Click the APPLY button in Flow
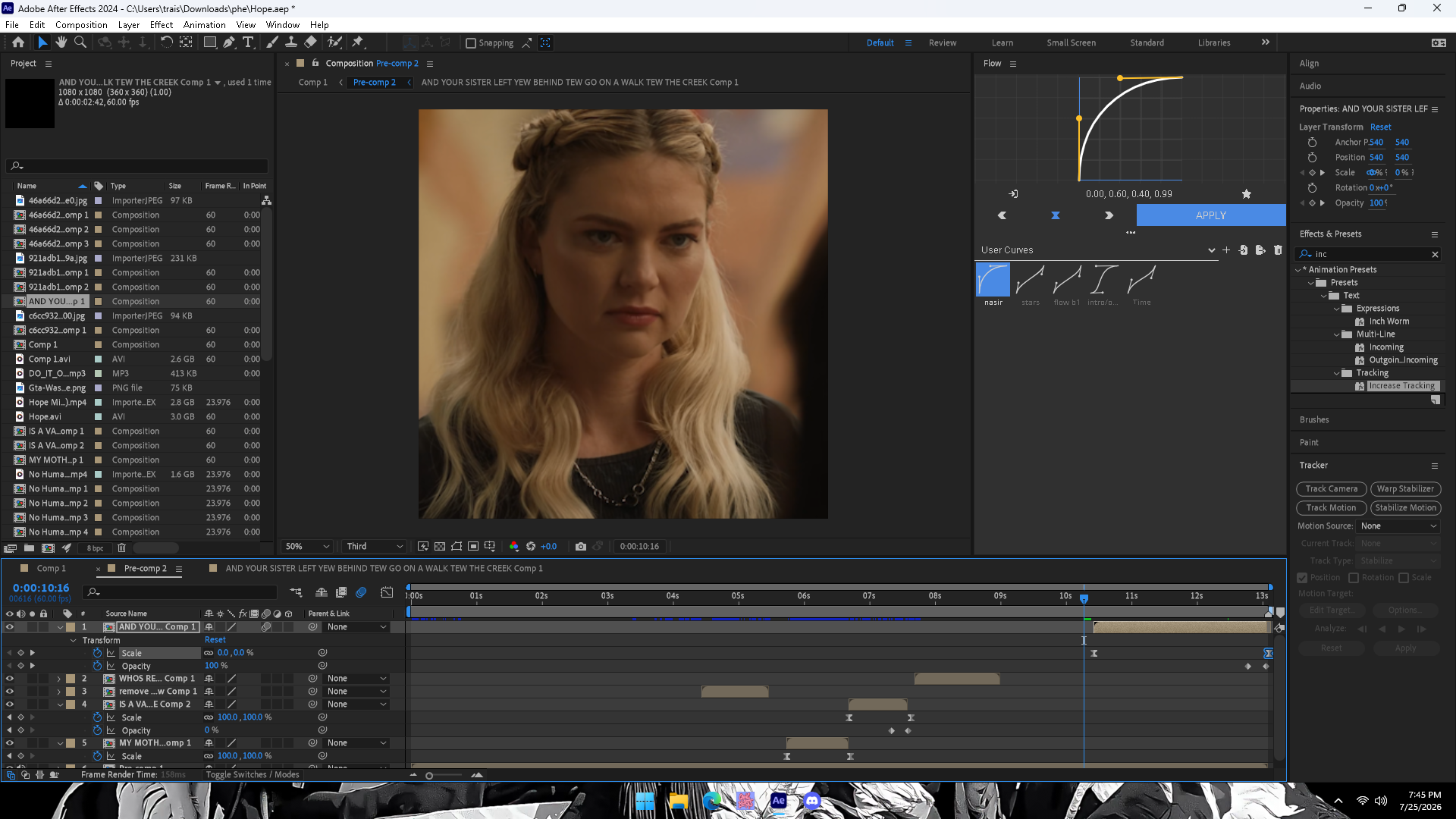The width and height of the screenshot is (1456, 819). 1211,215
